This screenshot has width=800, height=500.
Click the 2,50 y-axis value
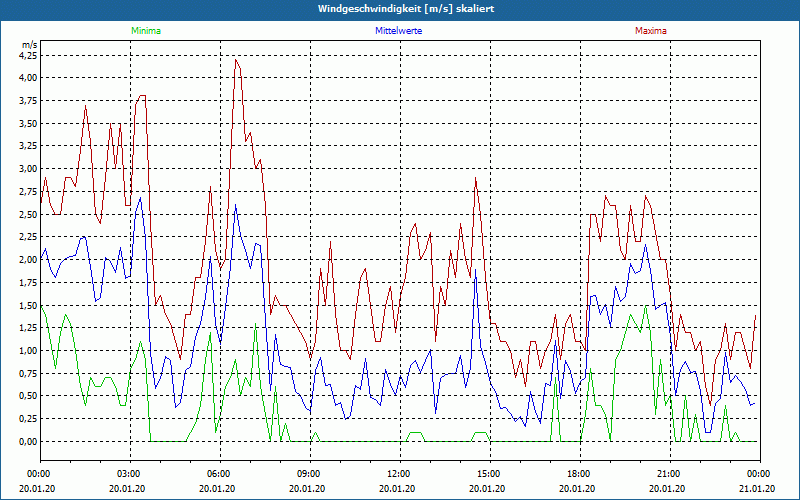[x=28, y=214]
